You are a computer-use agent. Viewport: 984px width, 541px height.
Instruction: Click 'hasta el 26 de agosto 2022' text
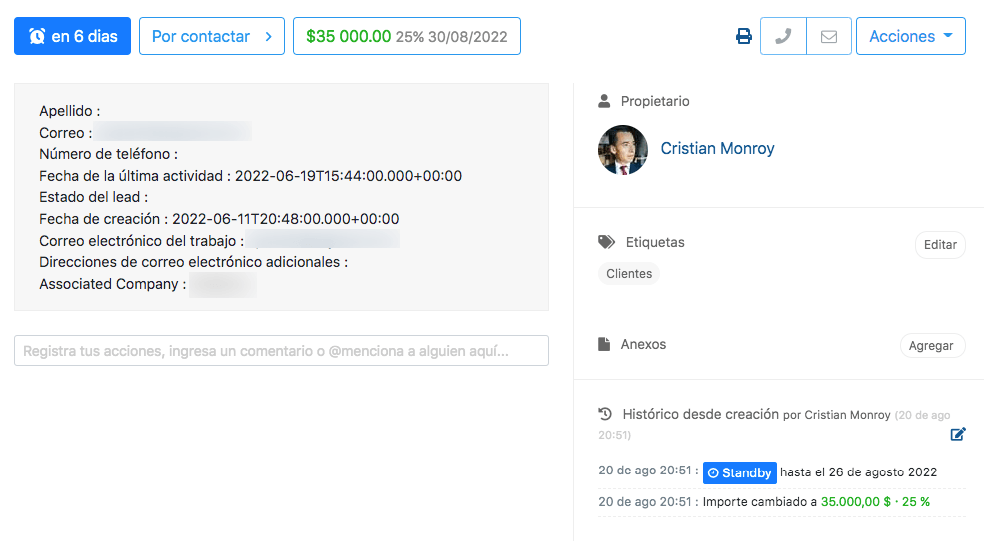(x=858, y=472)
